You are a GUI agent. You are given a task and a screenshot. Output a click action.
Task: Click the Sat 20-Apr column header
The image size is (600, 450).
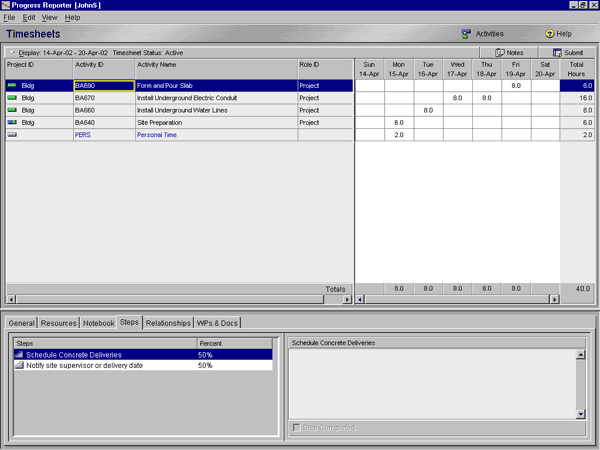[x=545, y=69]
